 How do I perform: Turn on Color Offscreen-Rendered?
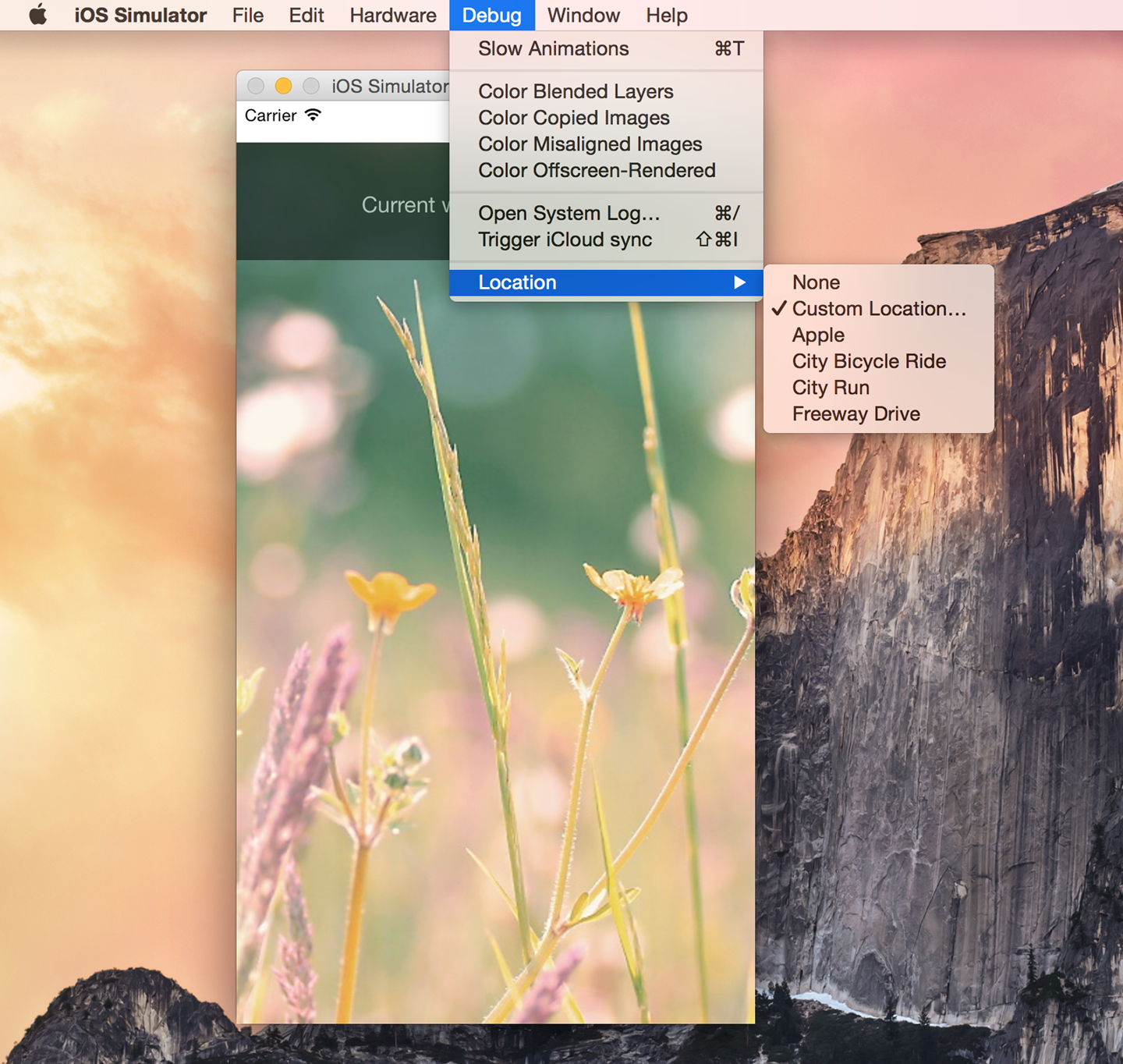tap(596, 170)
